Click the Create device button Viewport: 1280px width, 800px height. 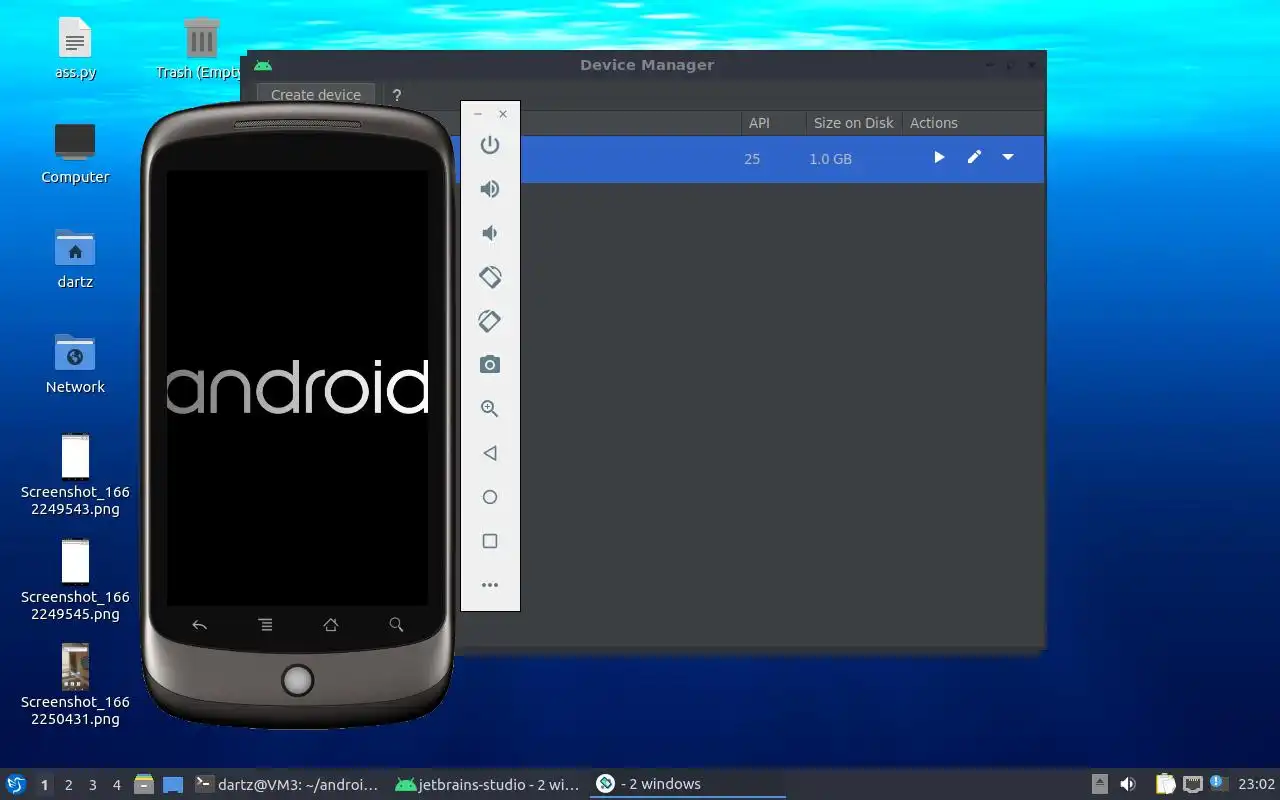point(316,95)
